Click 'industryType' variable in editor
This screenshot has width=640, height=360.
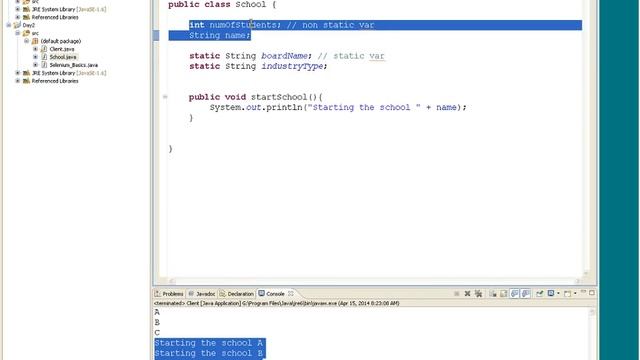point(292,66)
